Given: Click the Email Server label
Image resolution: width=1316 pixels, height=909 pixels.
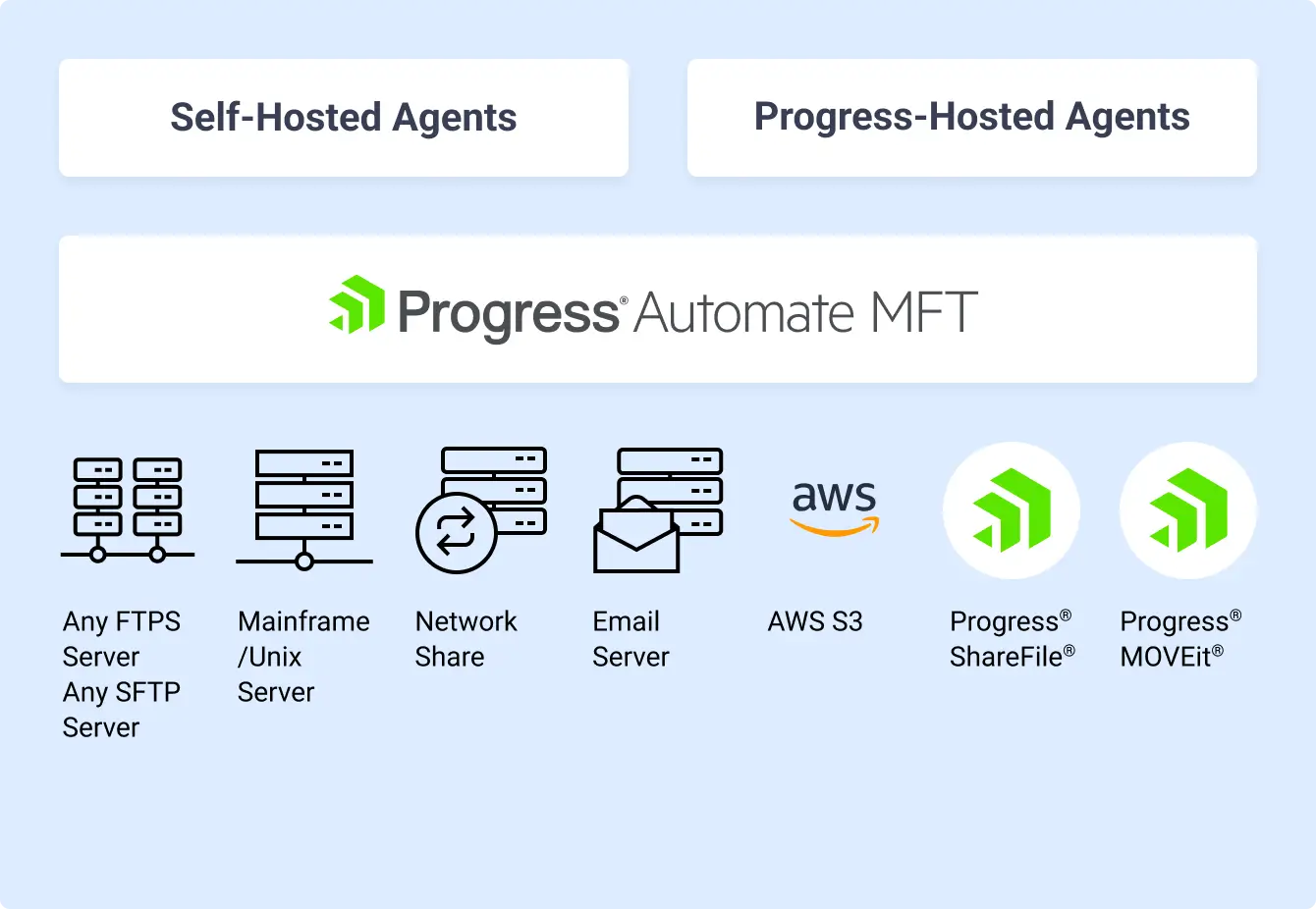Looking at the screenshot, I should pyautogui.click(x=631, y=639).
